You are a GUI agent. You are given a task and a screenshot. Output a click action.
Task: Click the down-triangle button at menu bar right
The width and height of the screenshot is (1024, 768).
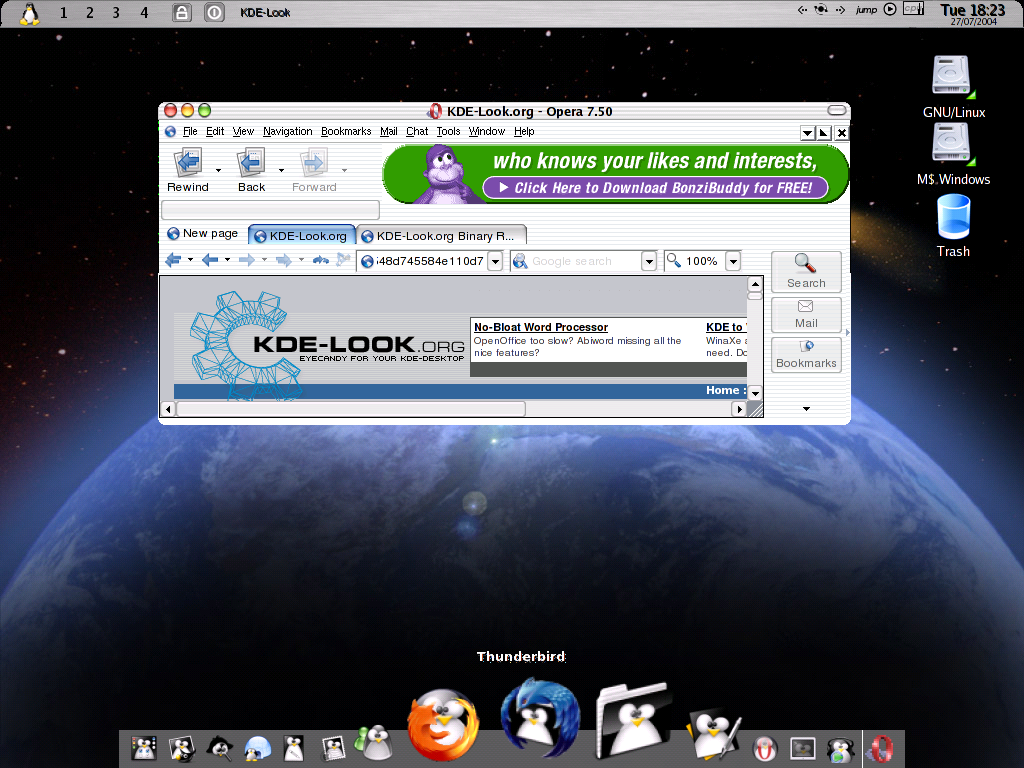pos(807,133)
